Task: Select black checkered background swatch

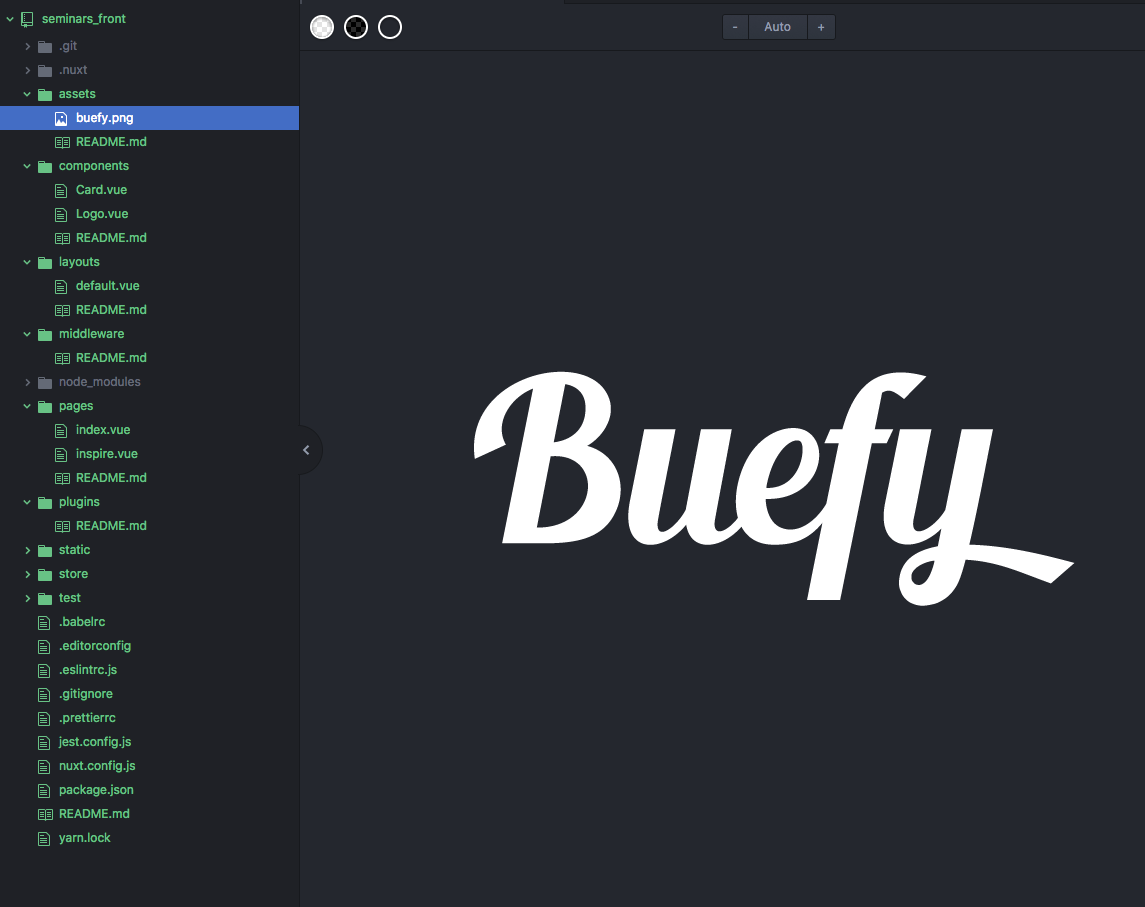Action: pyautogui.click(x=356, y=27)
